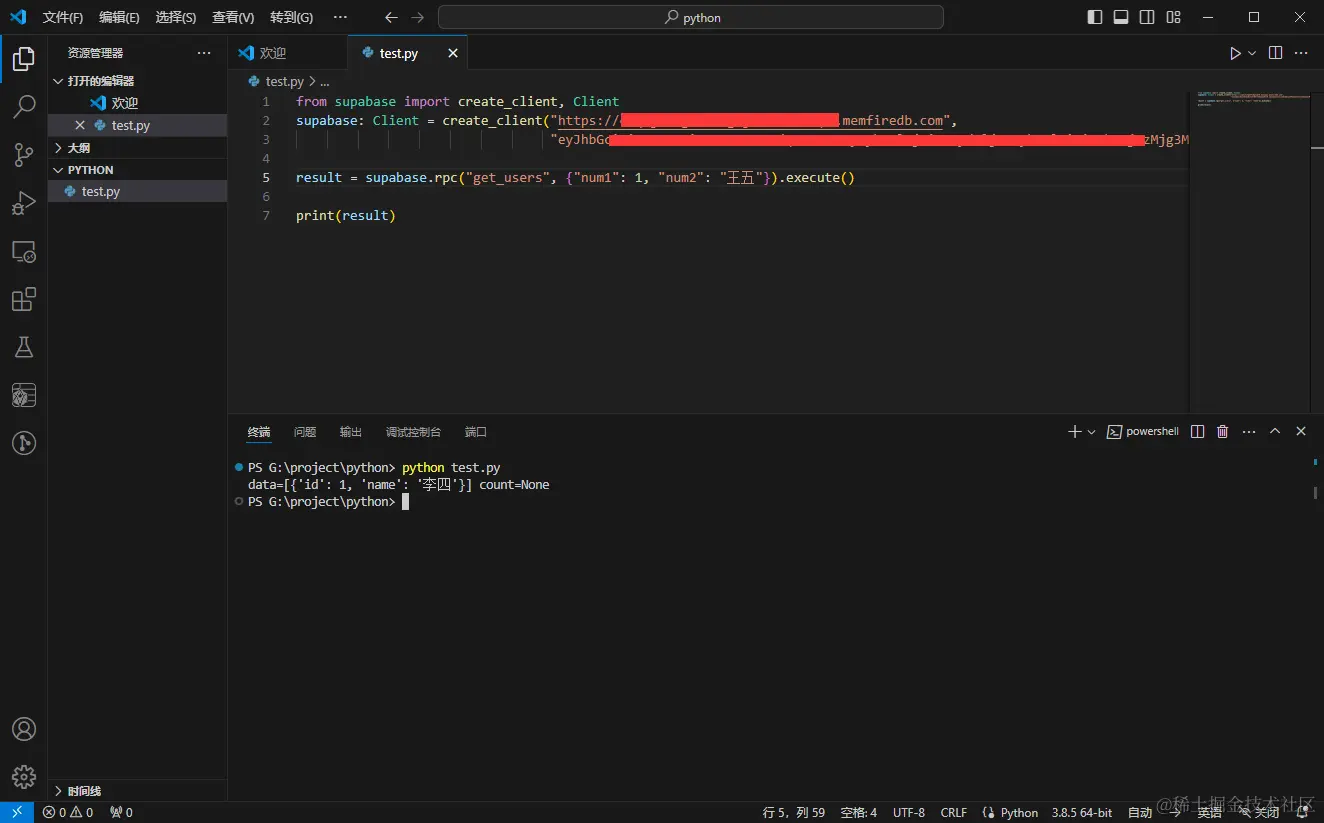Image resolution: width=1324 pixels, height=823 pixels.
Task: Maximize the panel with the up chevron
Action: (1275, 431)
